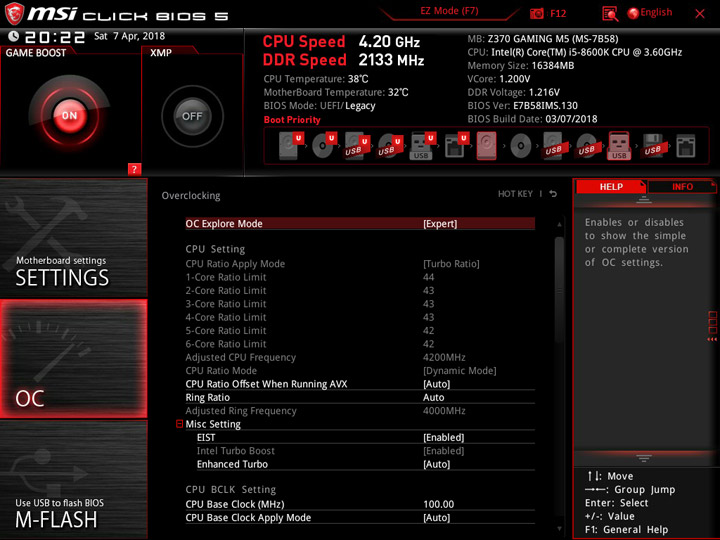720x540 pixels.
Task: Collapse the Misc Setting group
Action: click(180, 424)
